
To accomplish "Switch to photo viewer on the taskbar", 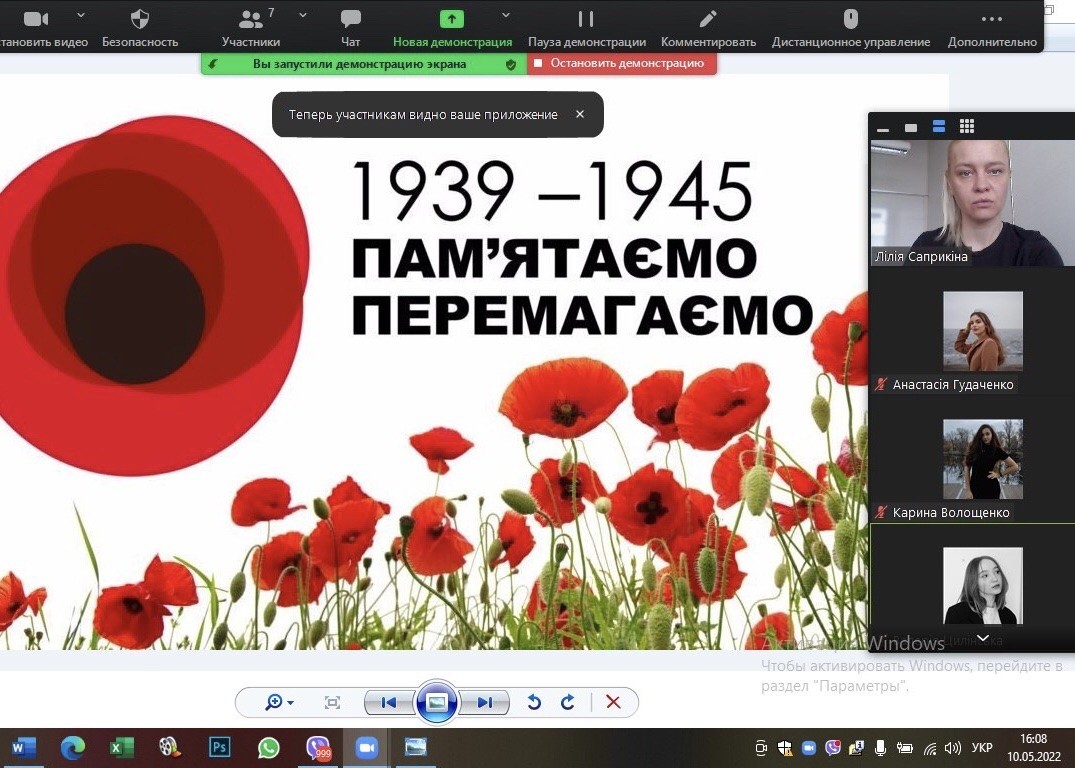I will click(415, 748).
